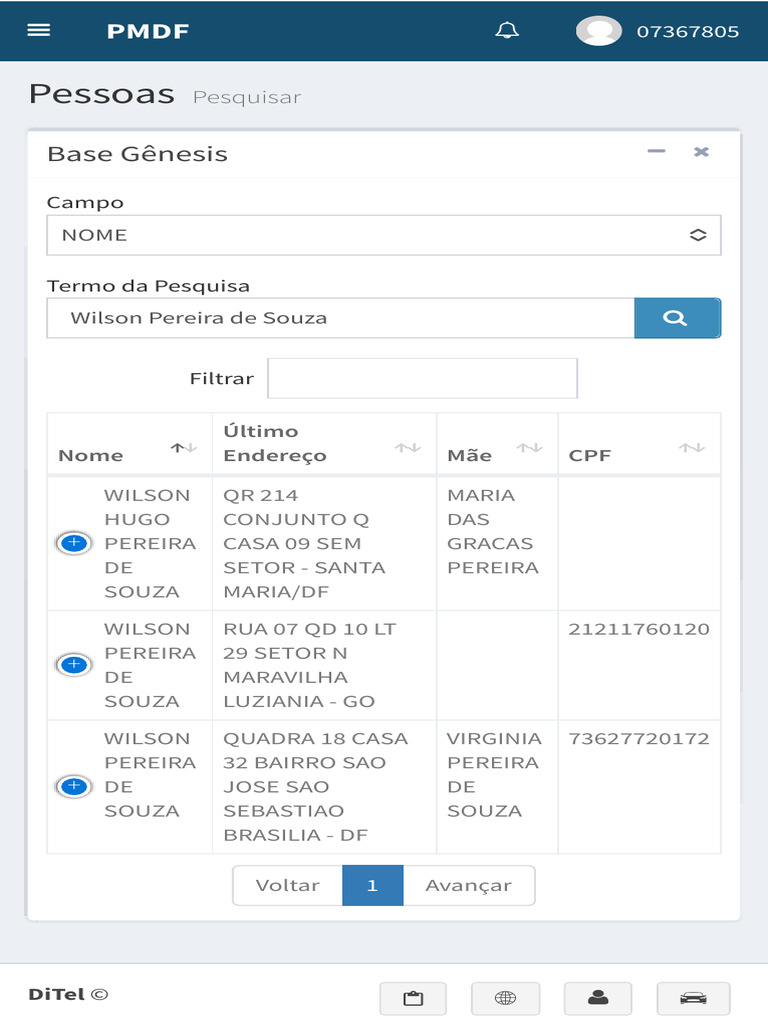Expand row for Wilson Hugo Pereira de Souza
The image size is (768, 1024).
point(74,543)
